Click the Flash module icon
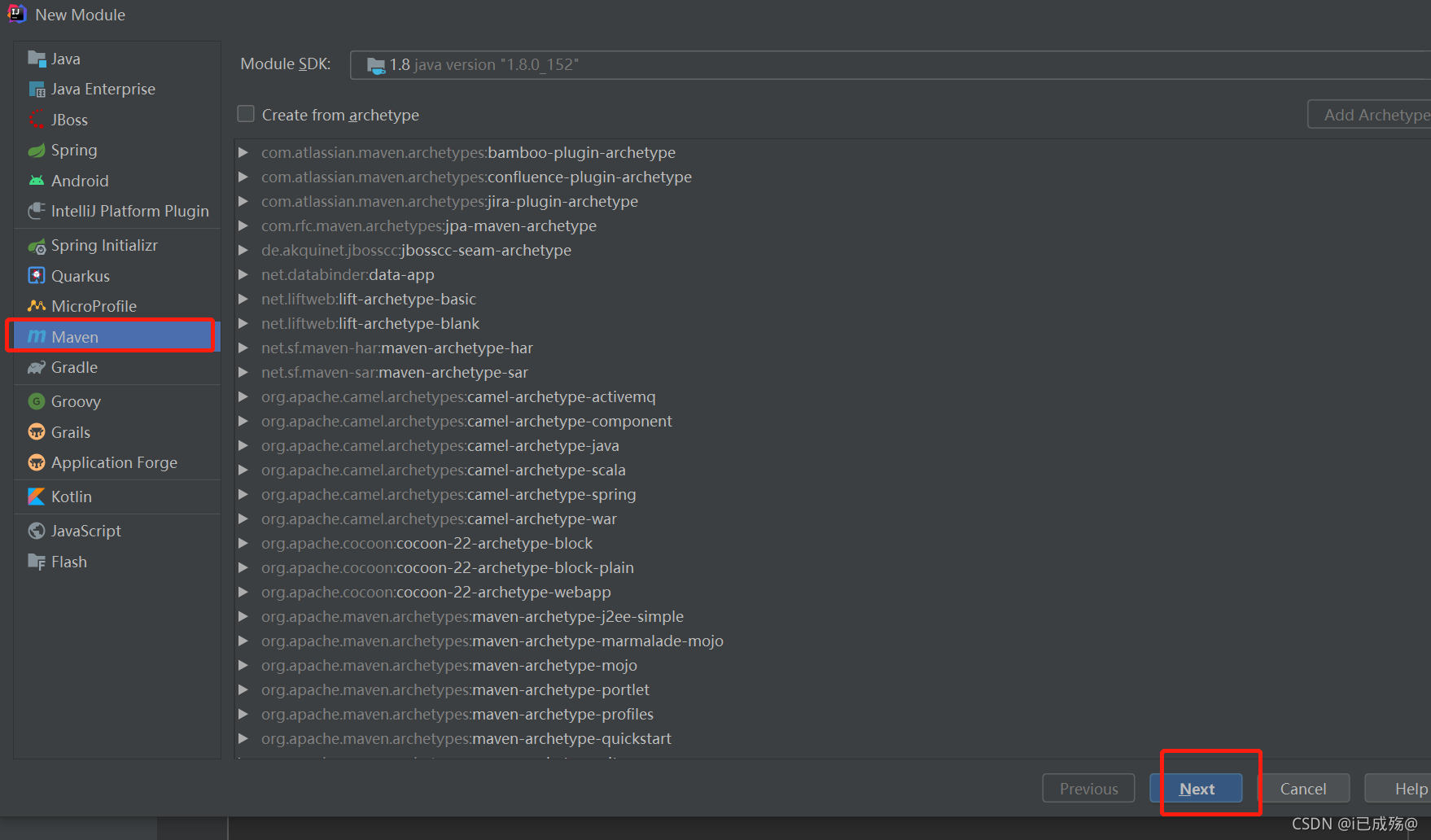1431x840 pixels. click(x=37, y=562)
